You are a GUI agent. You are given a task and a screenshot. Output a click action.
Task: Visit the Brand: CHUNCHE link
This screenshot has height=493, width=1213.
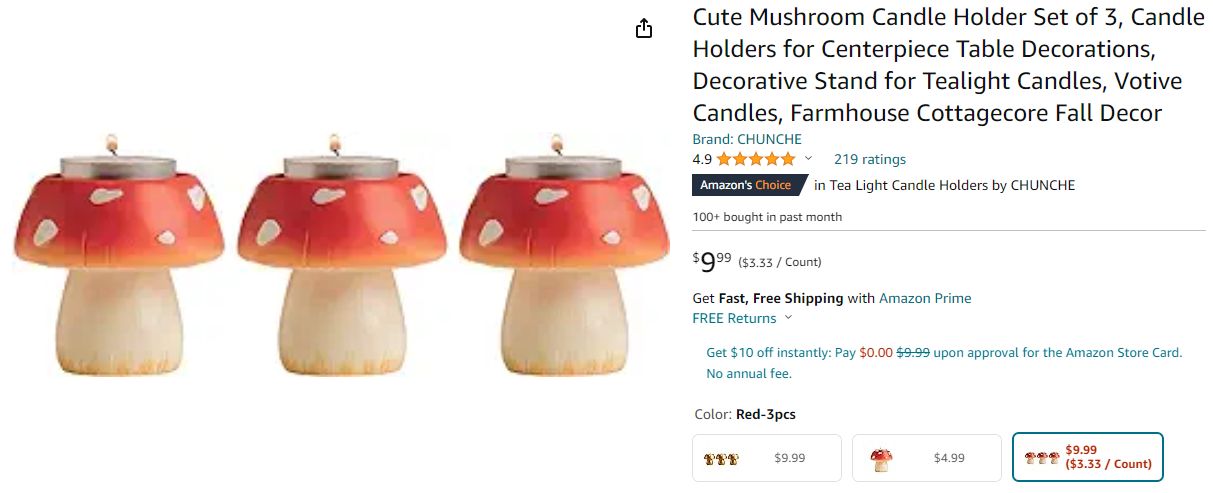[747, 139]
